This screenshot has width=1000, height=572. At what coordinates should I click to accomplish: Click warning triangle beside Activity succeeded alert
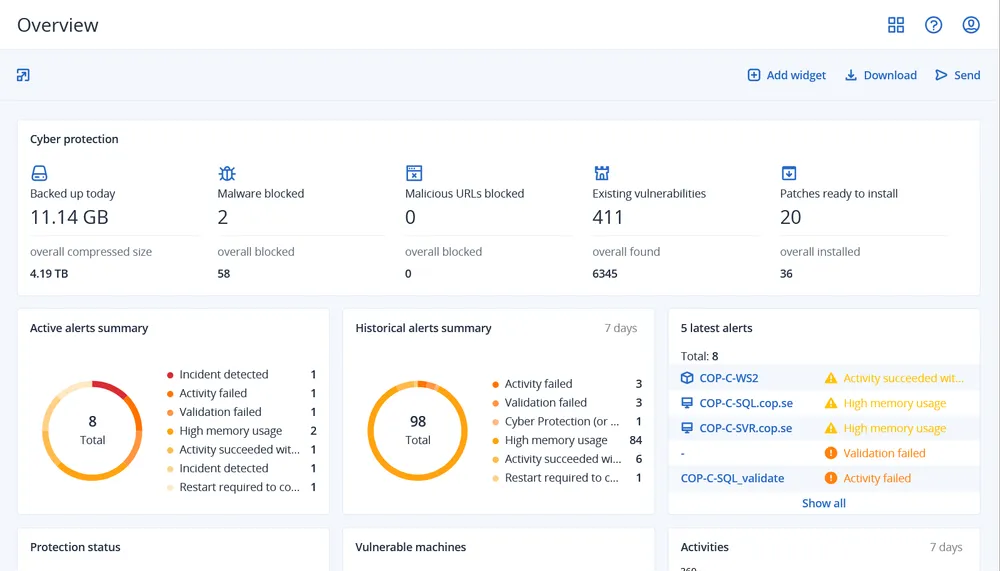(x=830, y=378)
